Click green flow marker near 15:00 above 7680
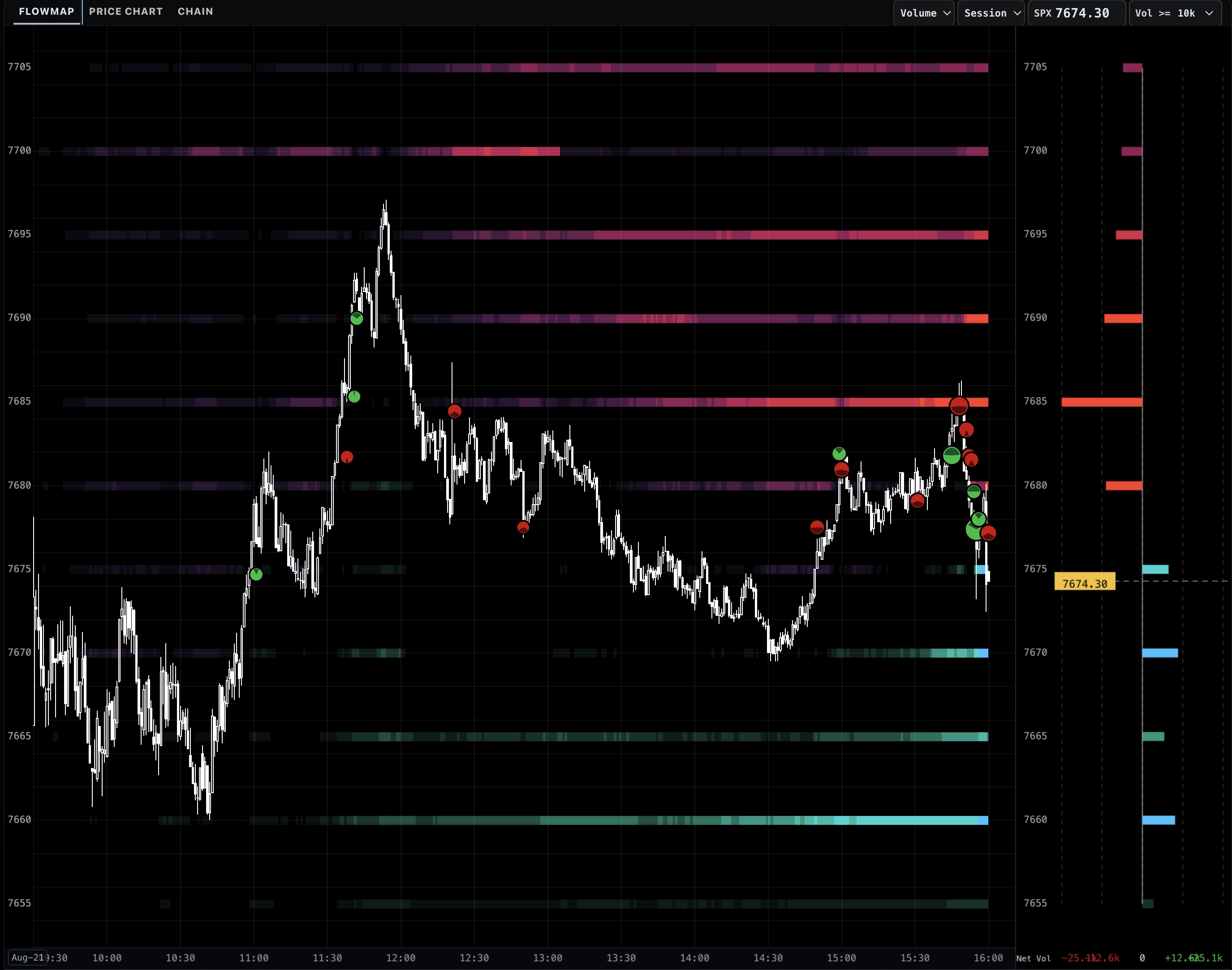 (x=839, y=453)
